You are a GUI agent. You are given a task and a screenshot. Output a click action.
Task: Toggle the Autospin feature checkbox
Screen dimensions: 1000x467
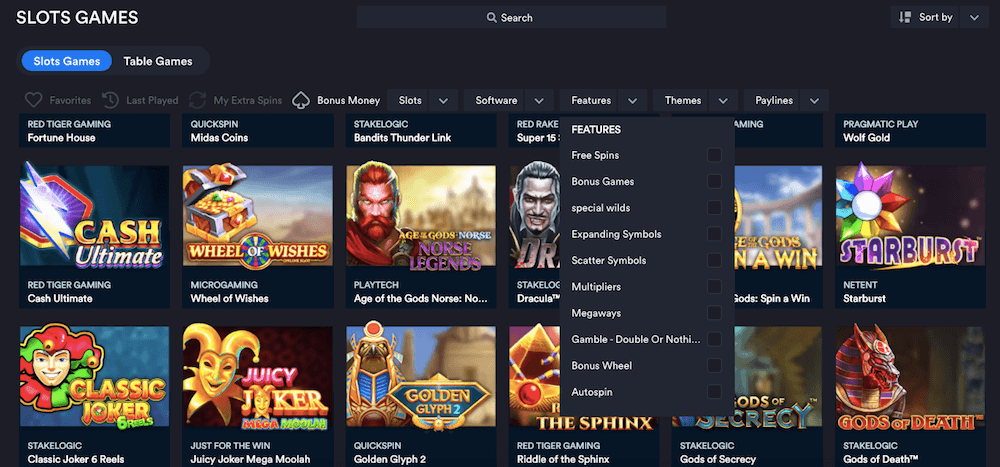(x=714, y=392)
